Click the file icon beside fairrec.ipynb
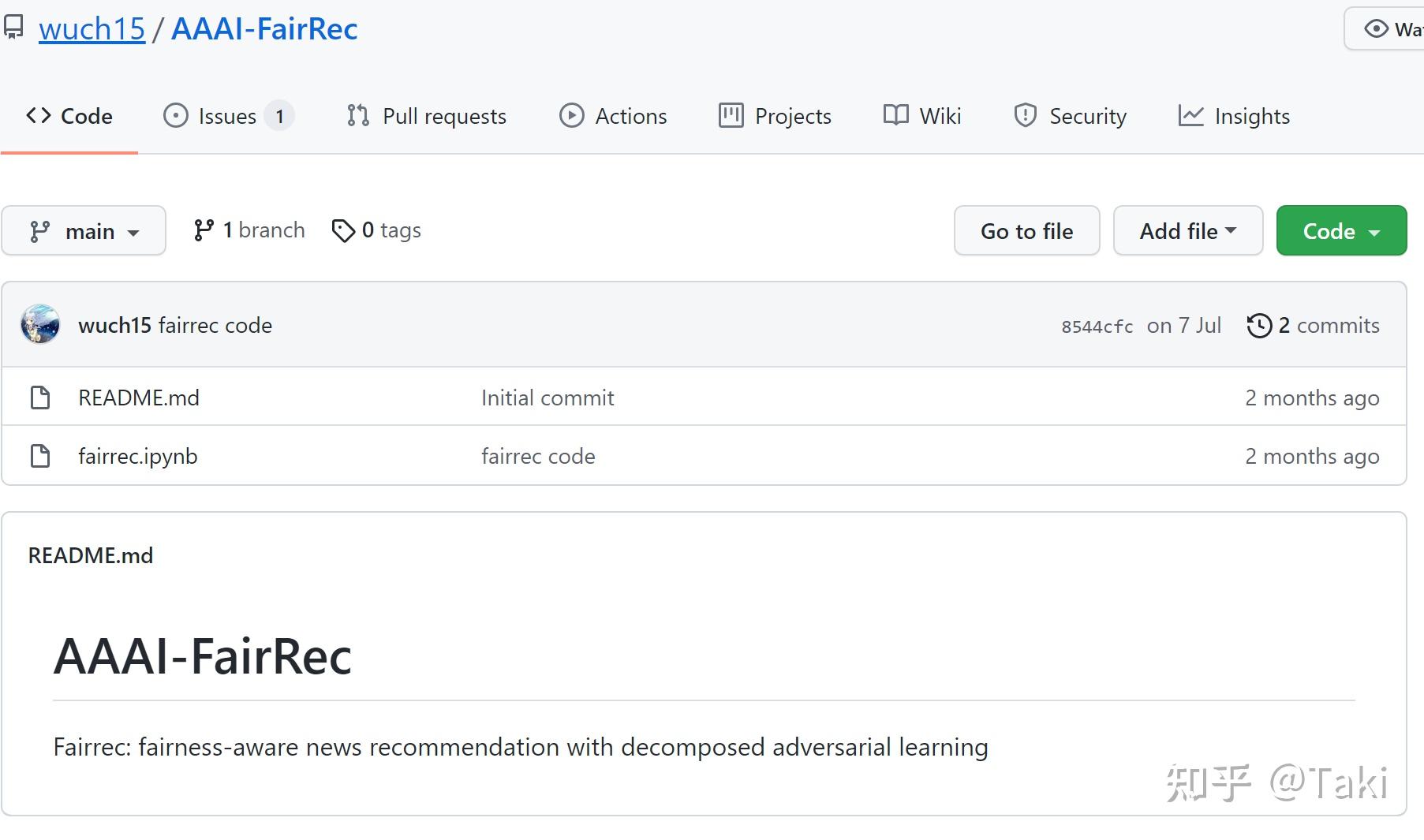The height and width of the screenshot is (840, 1424). coord(40,456)
